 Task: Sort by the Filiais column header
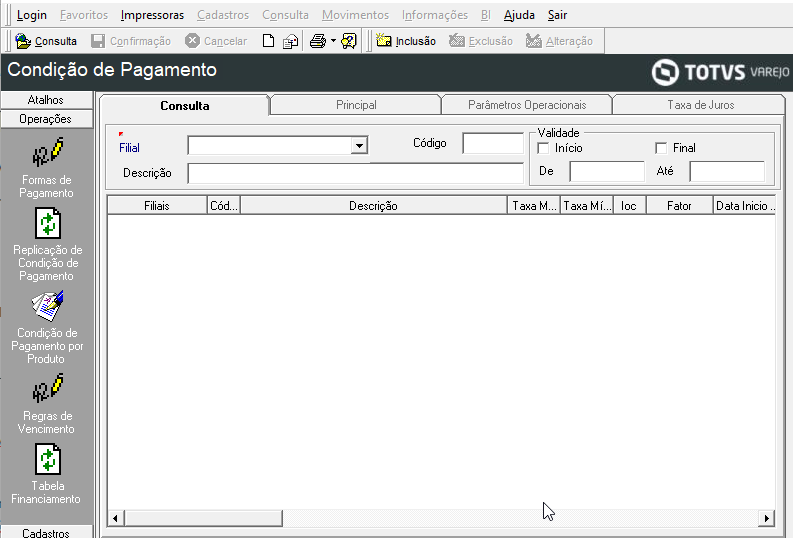(157, 206)
